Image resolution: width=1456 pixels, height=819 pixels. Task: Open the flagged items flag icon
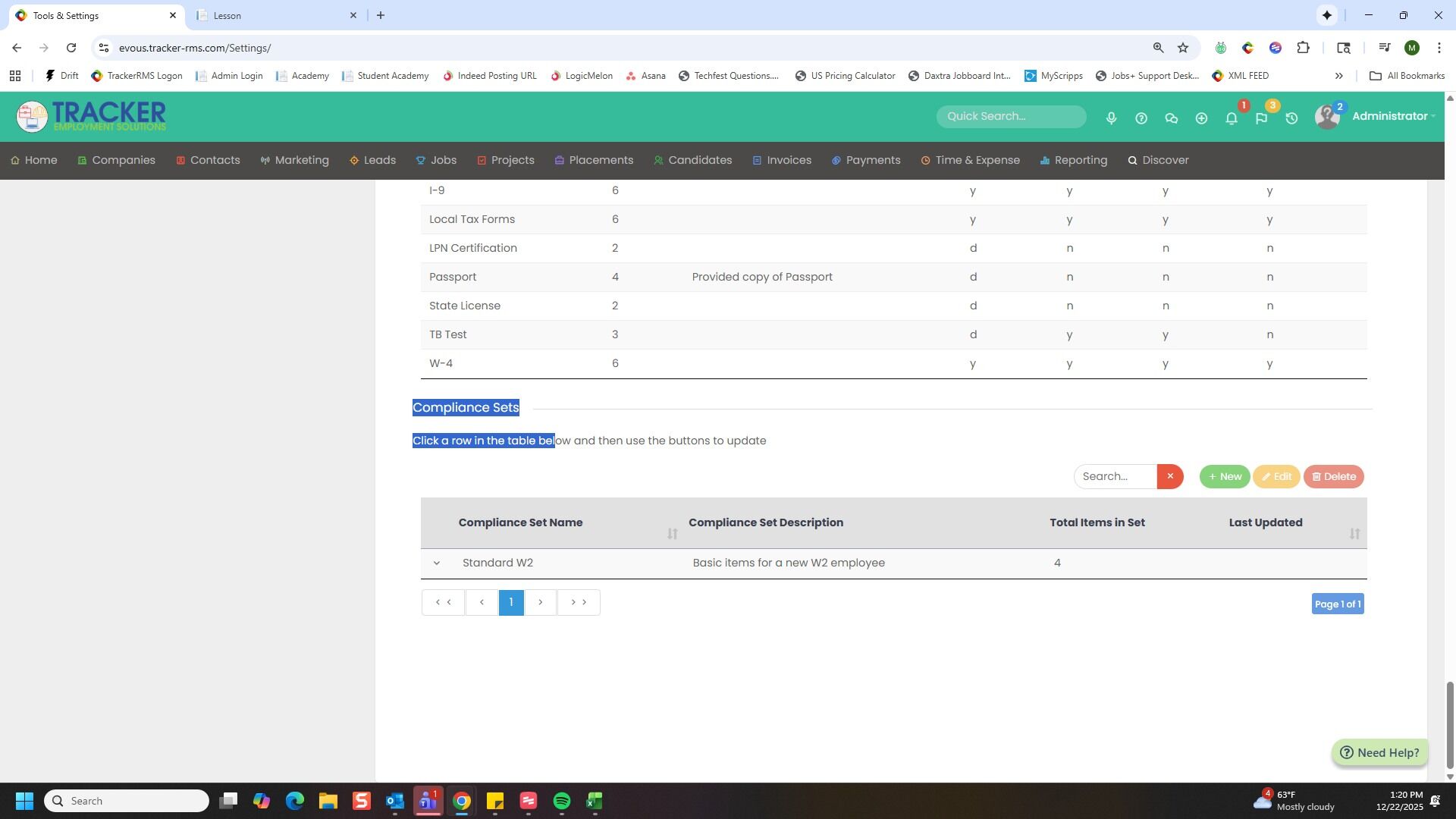click(1261, 118)
